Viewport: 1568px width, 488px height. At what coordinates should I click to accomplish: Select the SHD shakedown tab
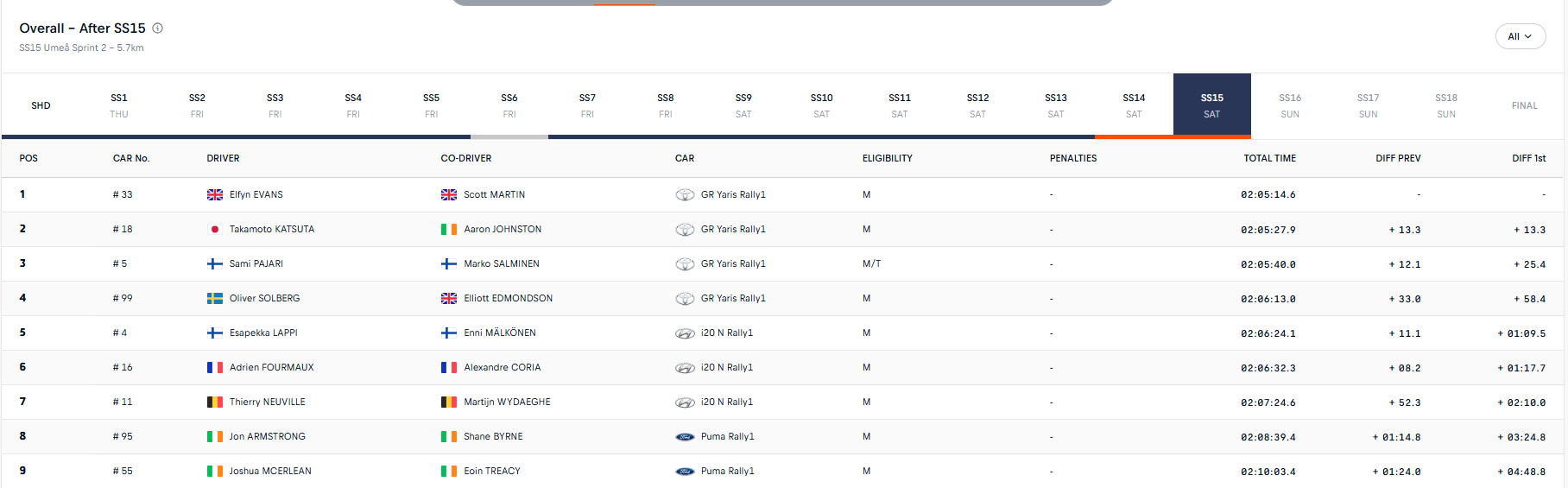tap(41, 105)
